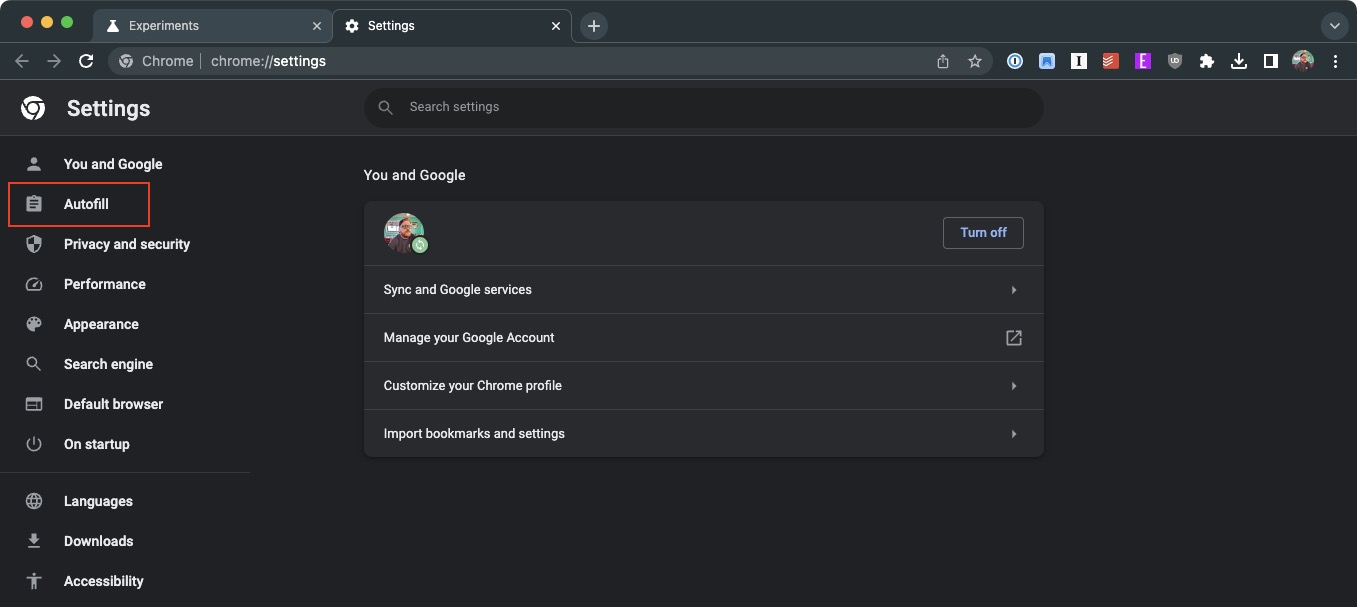Bookmark this tab with the star icon
1357x607 pixels.
click(975, 61)
